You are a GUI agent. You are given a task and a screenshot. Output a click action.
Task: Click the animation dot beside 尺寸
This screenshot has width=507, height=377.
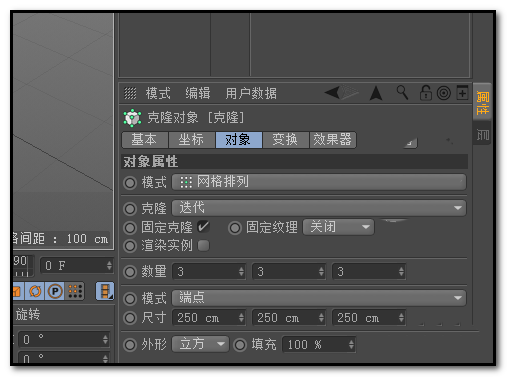click(x=130, y=318)
